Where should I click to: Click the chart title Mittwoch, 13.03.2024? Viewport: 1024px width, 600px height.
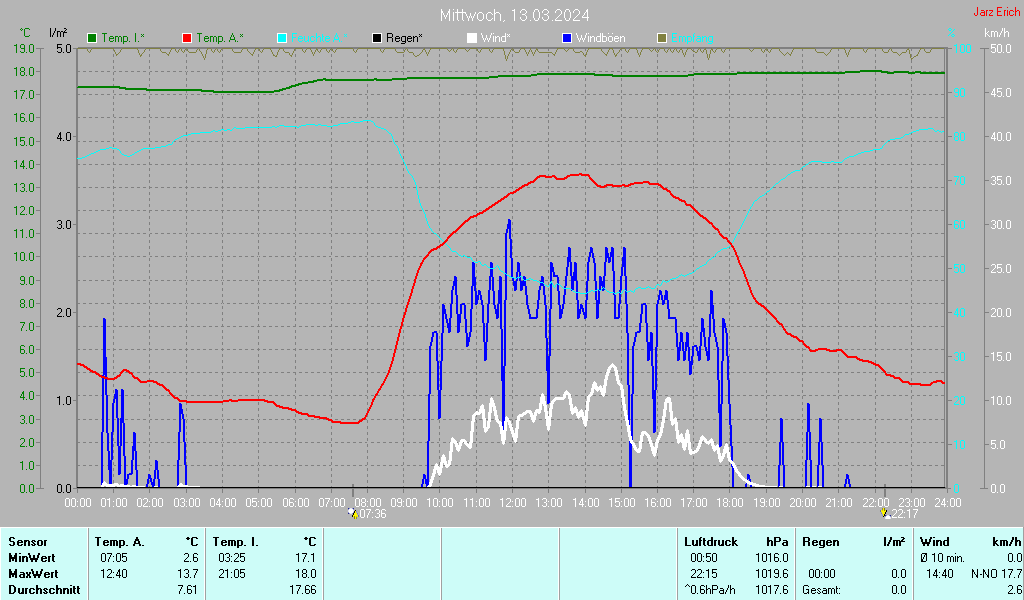(x=514, y=15)
